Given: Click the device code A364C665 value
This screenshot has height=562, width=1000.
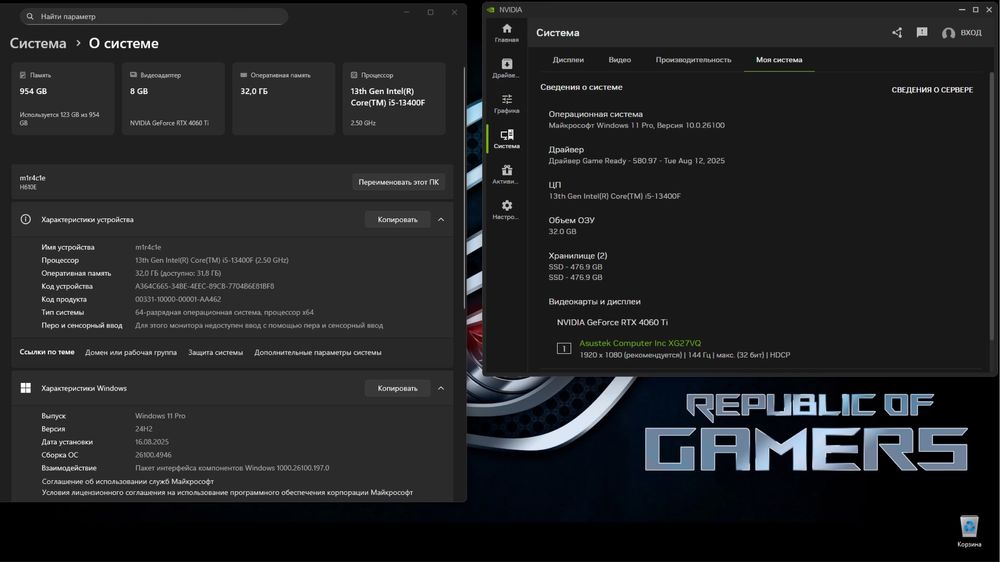Looking at the screenshot, I should [204, 286].
